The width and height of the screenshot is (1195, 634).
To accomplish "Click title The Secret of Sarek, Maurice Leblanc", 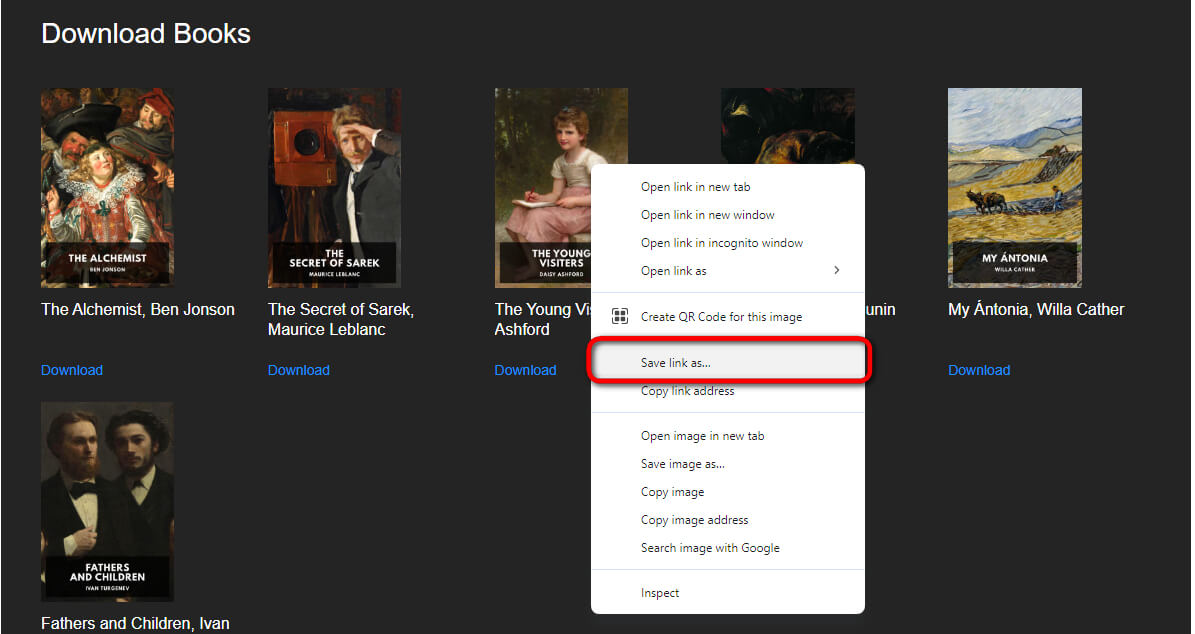I will coord(341,319).
